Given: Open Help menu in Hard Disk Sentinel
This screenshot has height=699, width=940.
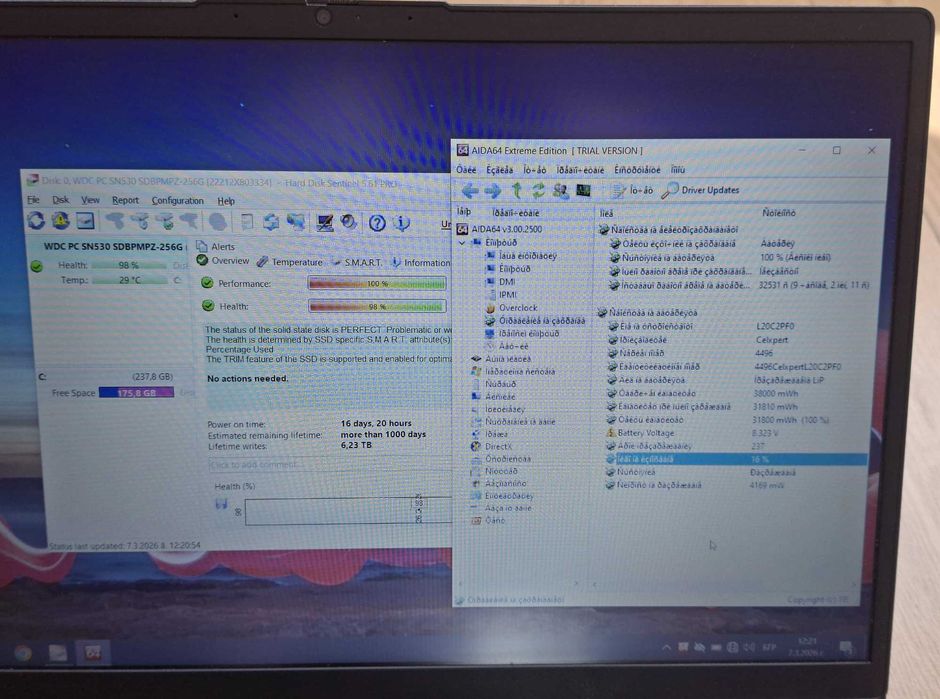Looking at the screenshot, I should pyautogui.click(x=226, y=201).
